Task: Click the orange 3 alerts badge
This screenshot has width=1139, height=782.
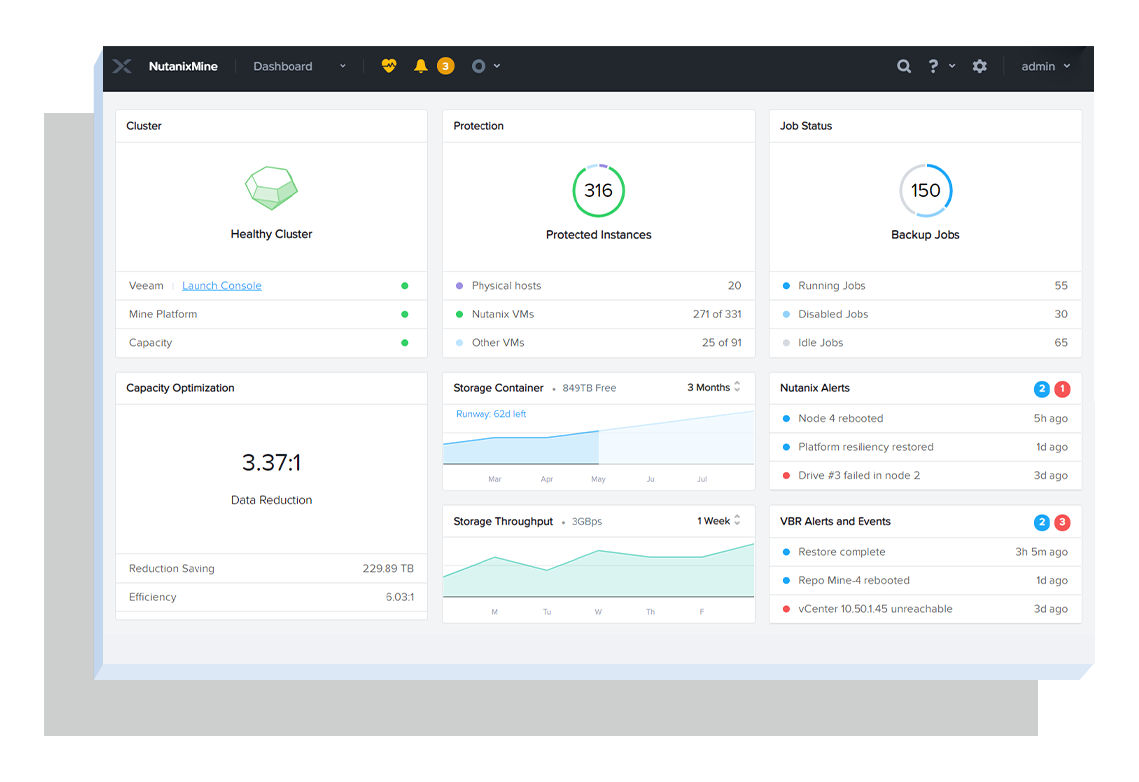Action: click(446, 66)
